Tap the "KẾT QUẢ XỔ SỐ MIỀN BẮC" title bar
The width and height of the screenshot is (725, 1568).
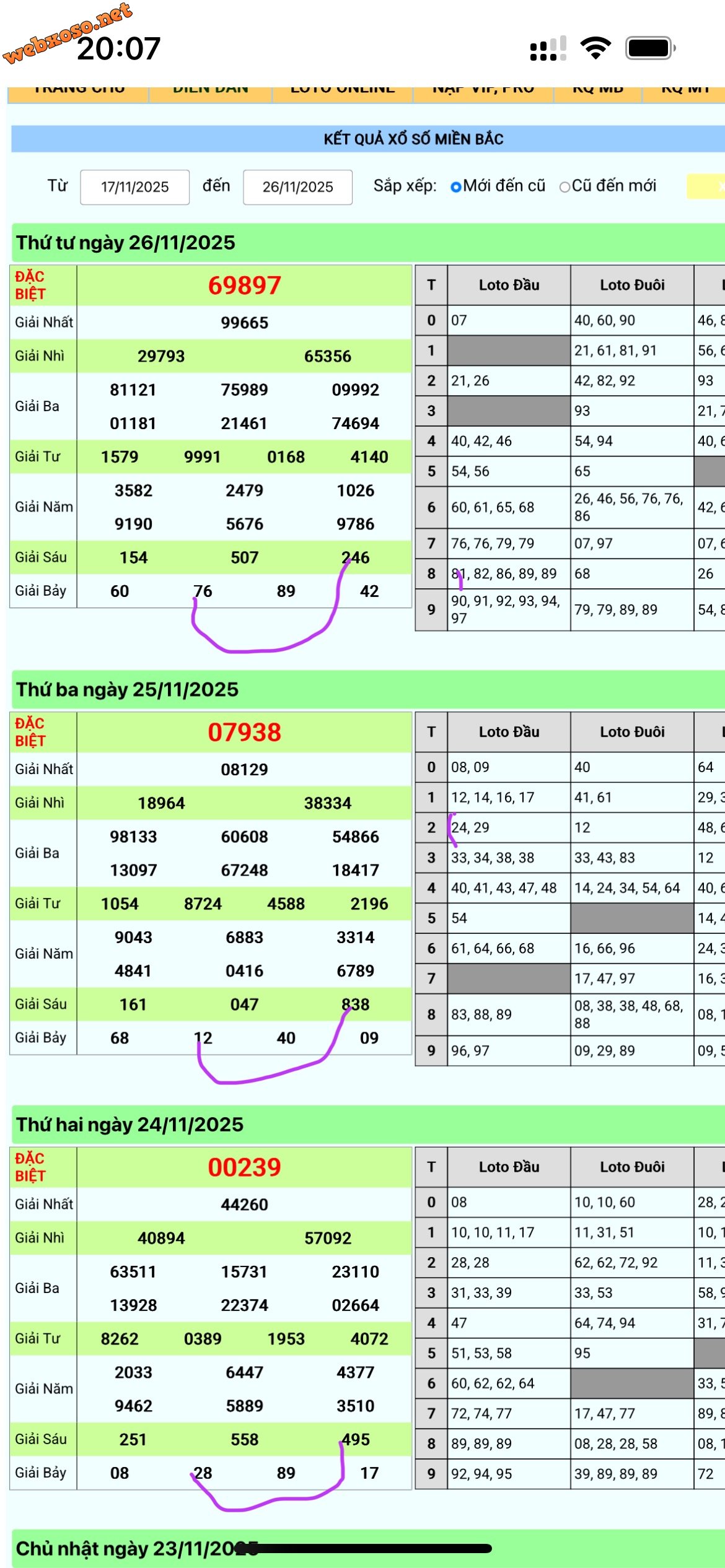coord(413,139)
